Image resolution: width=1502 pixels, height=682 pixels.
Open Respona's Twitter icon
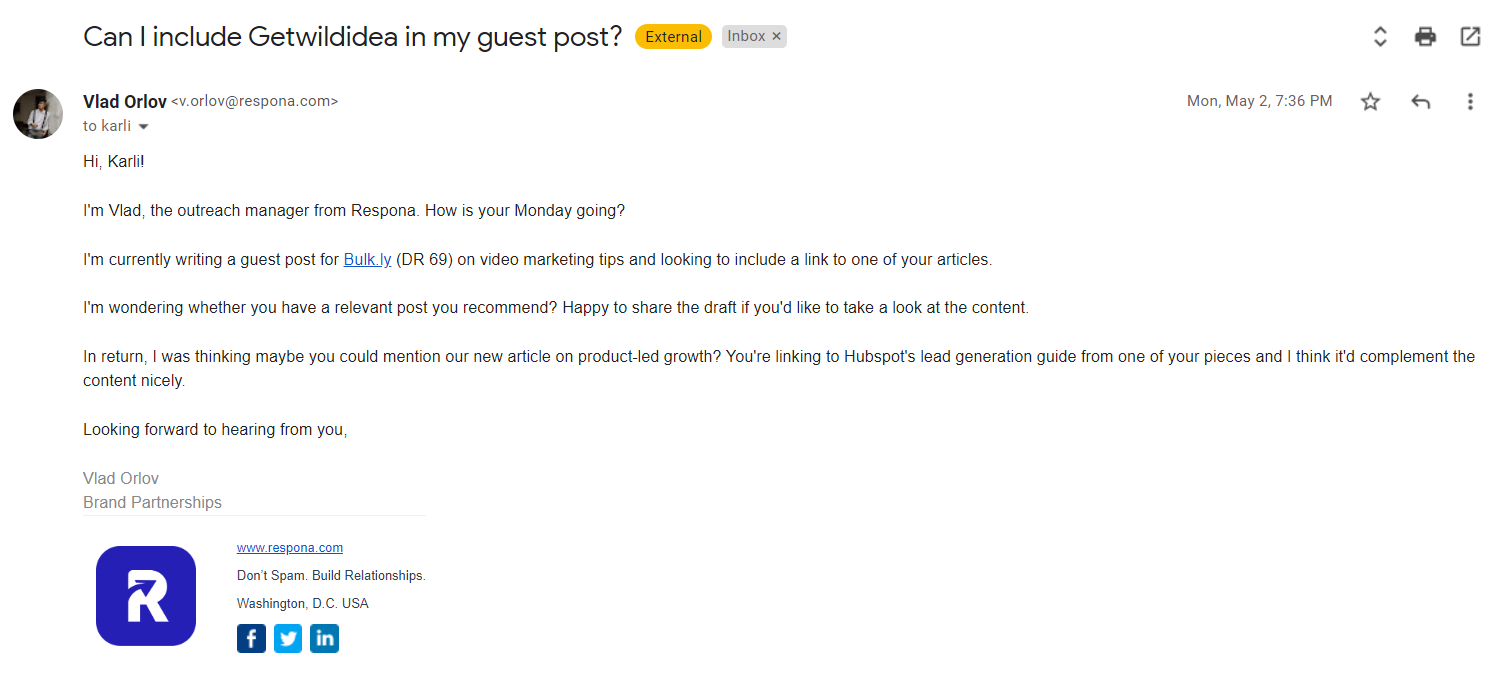click(288, 638)
